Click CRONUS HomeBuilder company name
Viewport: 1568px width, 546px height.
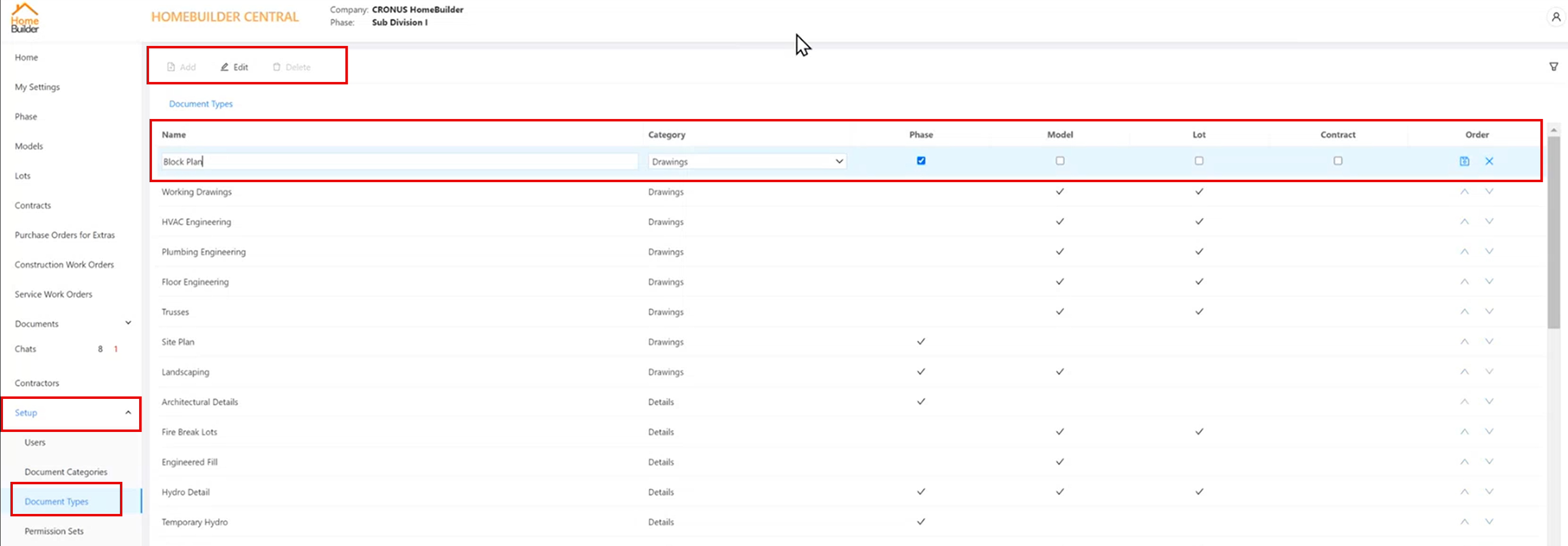tap(417, 10)
